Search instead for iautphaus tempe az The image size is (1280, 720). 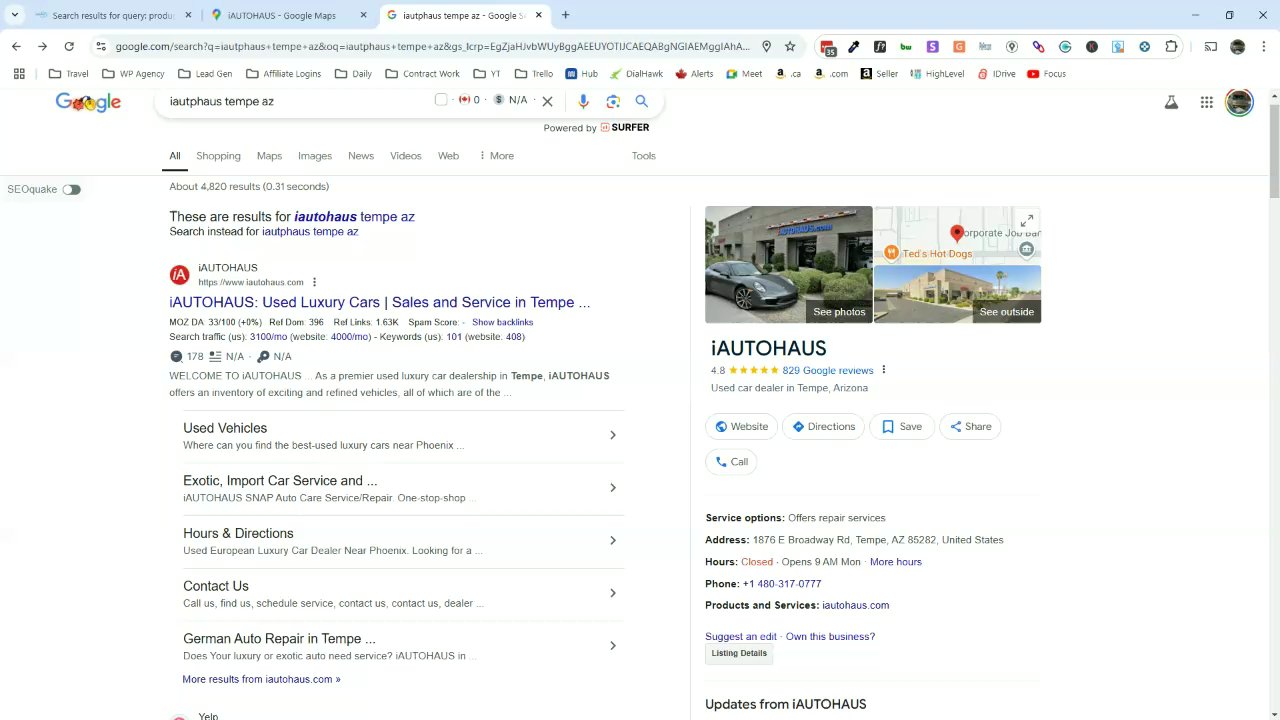pyautogui.click(x=310, y=232)
